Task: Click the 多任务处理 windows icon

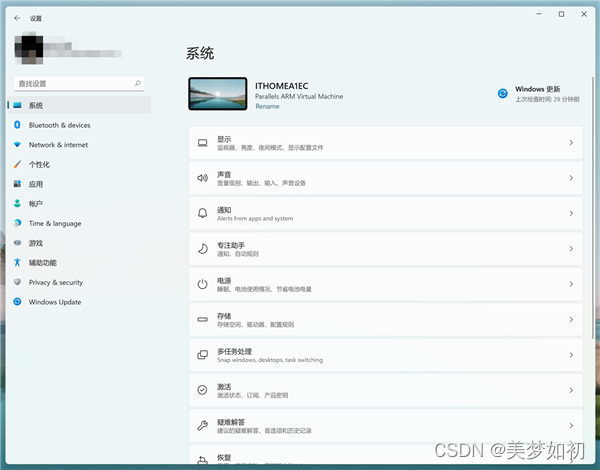Action: (202, 355)
